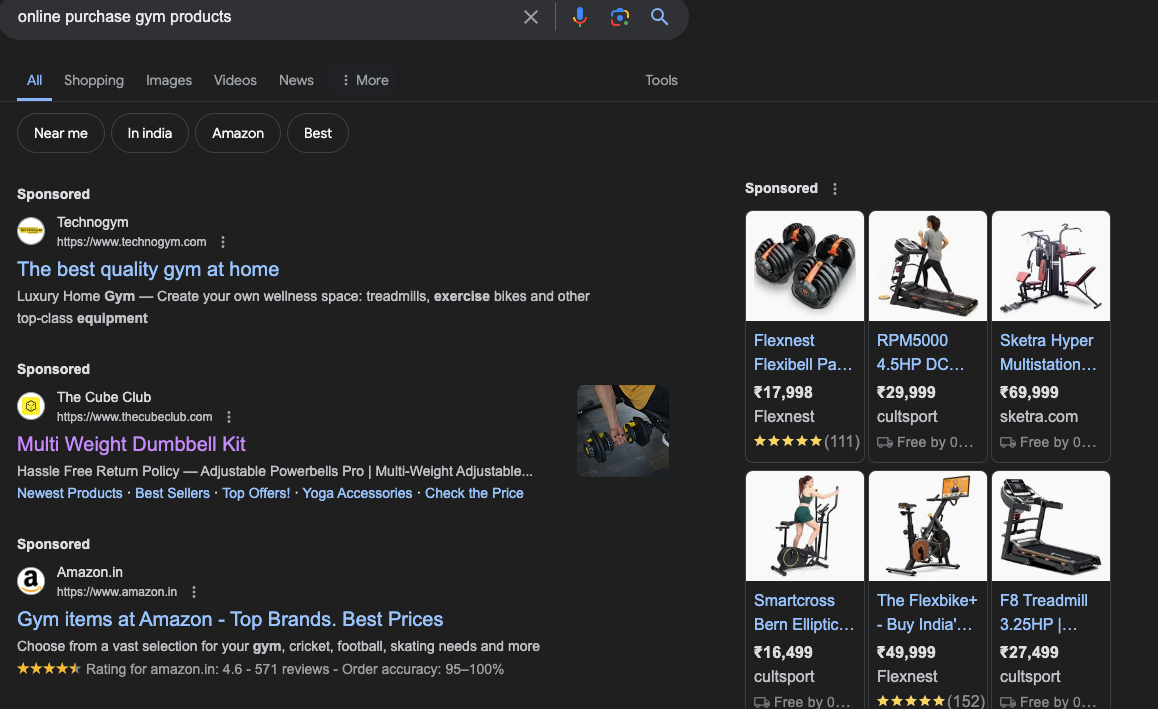Open the 'Check the Price' sitelink
The width and height of the screenshot is (1158, 709).
point(474,493)
